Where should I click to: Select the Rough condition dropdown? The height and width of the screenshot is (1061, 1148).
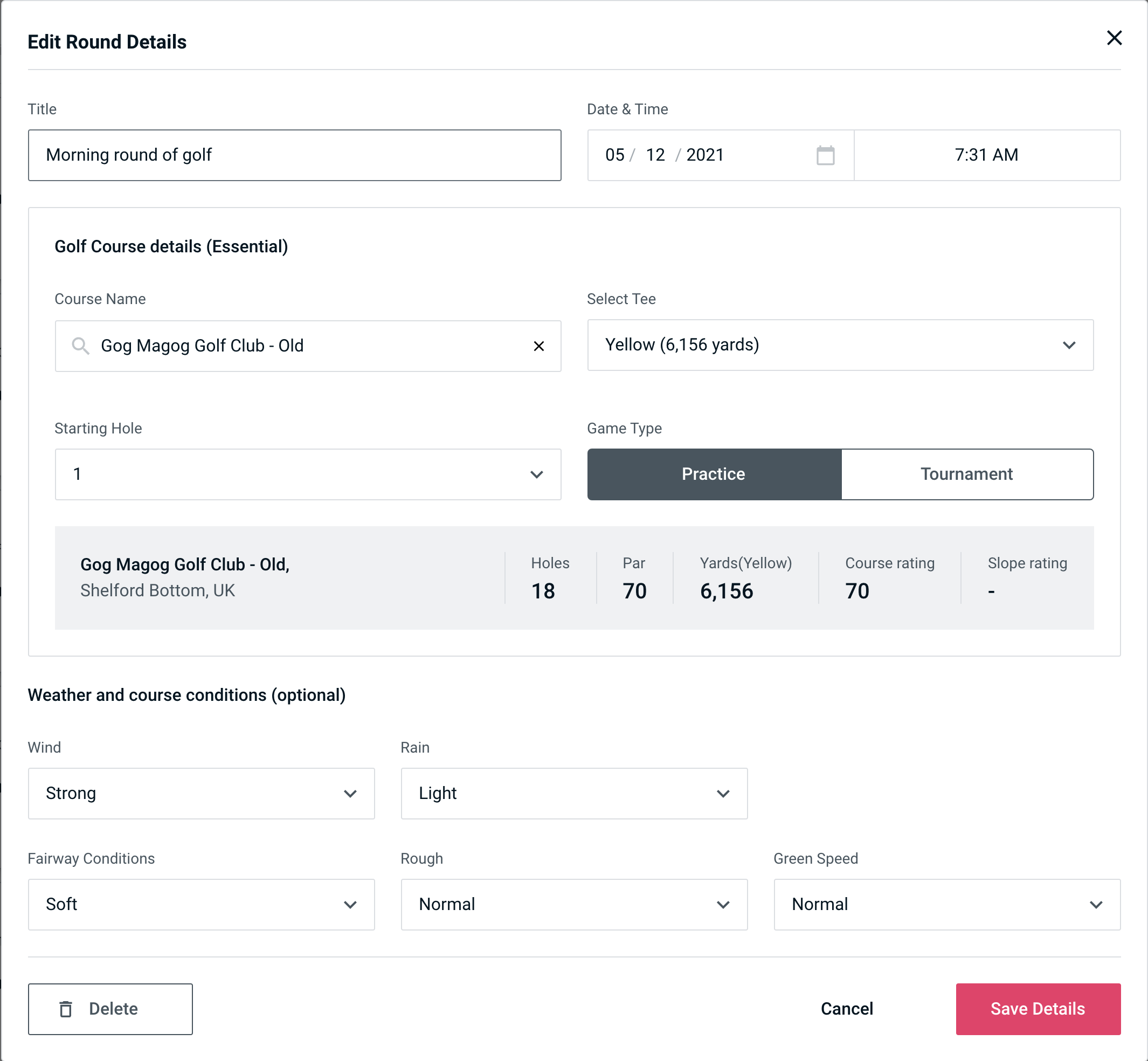[573, 904]
